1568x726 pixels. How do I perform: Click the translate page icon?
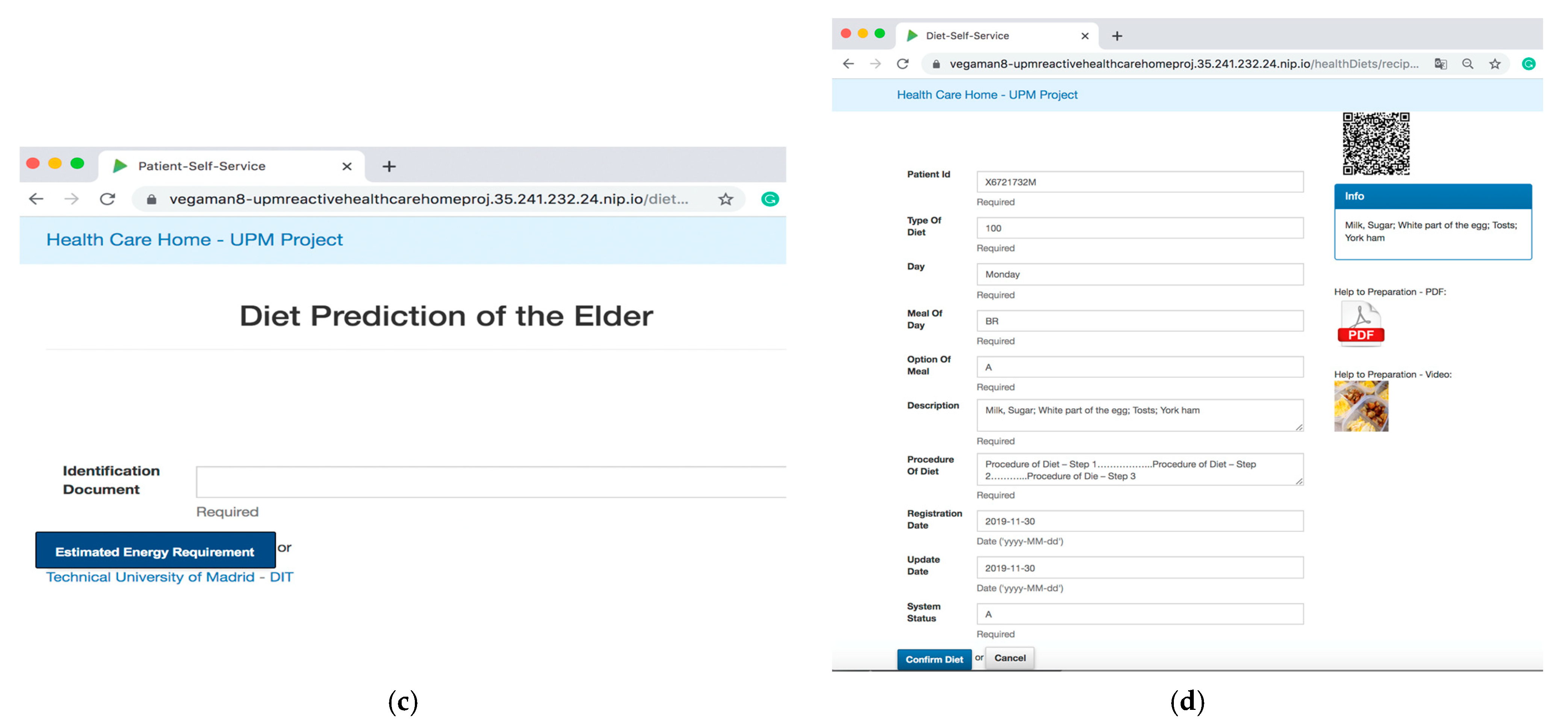(x=1440, y=64)
